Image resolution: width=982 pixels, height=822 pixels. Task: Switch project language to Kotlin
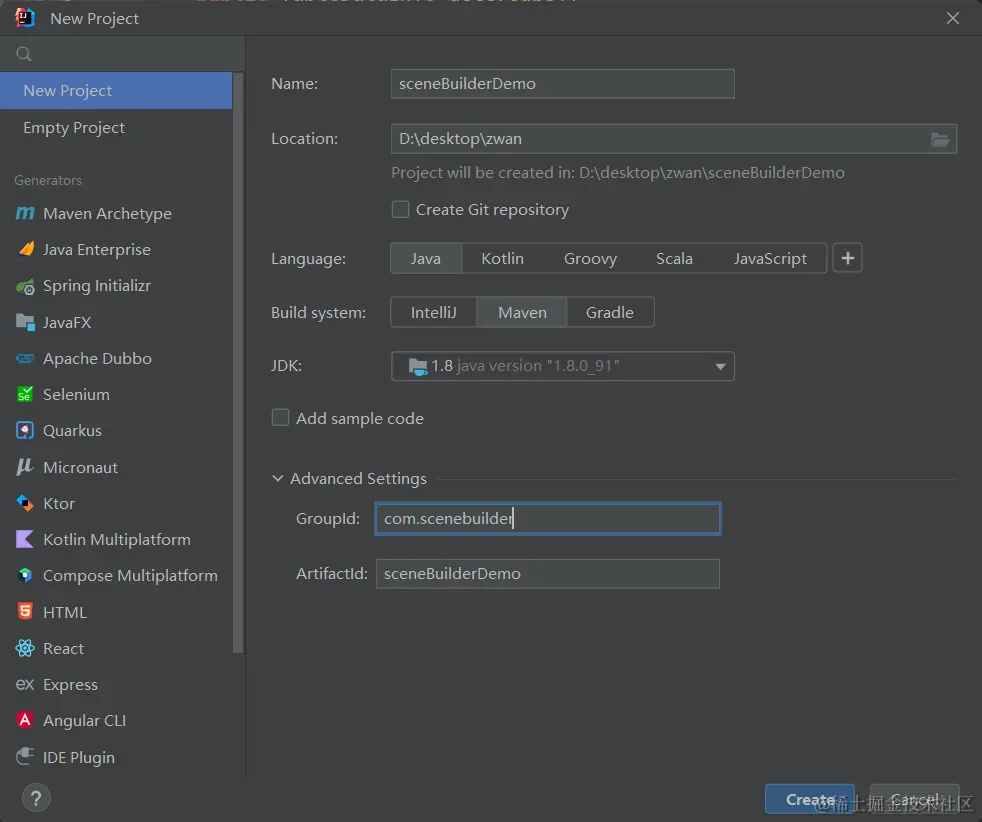[503, 257]
